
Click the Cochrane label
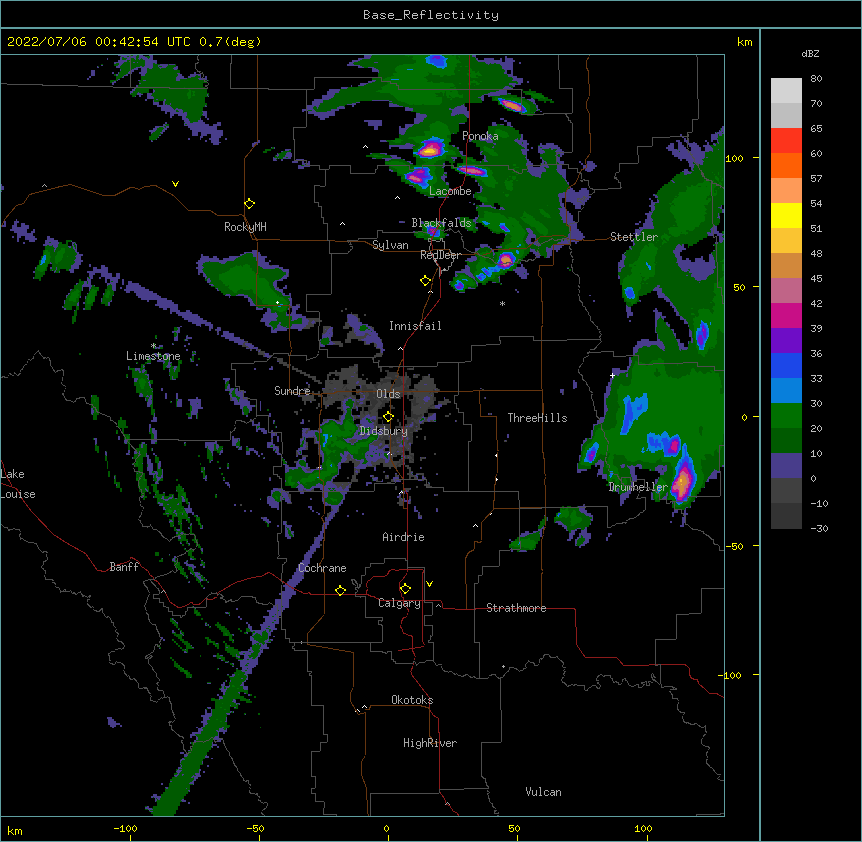tap(322, 568)
